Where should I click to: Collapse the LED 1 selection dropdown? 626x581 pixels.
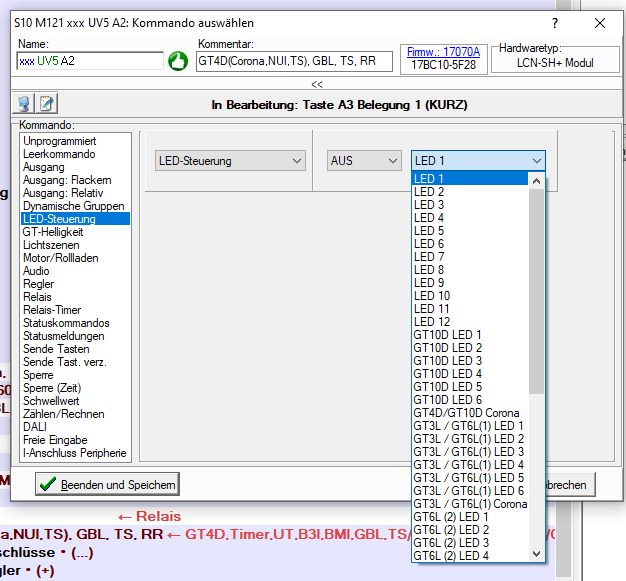[537, 160]
